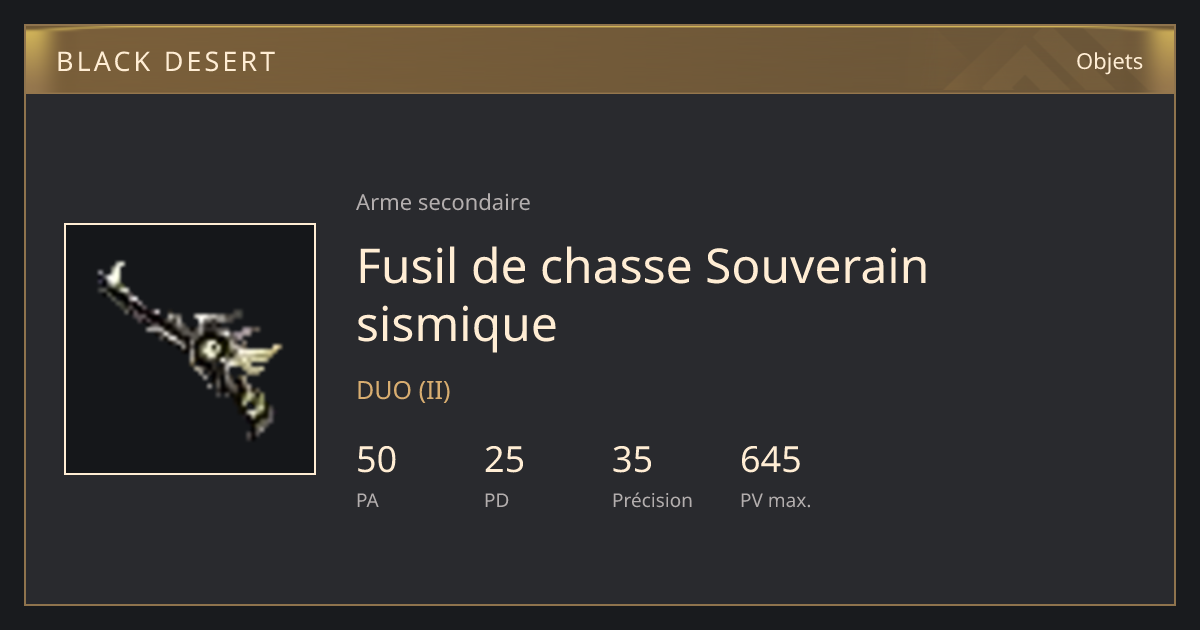Click the PV max. stat label
Image resolution: width=1200 pixels, height=630 pixels.
[x=775, y=501]
